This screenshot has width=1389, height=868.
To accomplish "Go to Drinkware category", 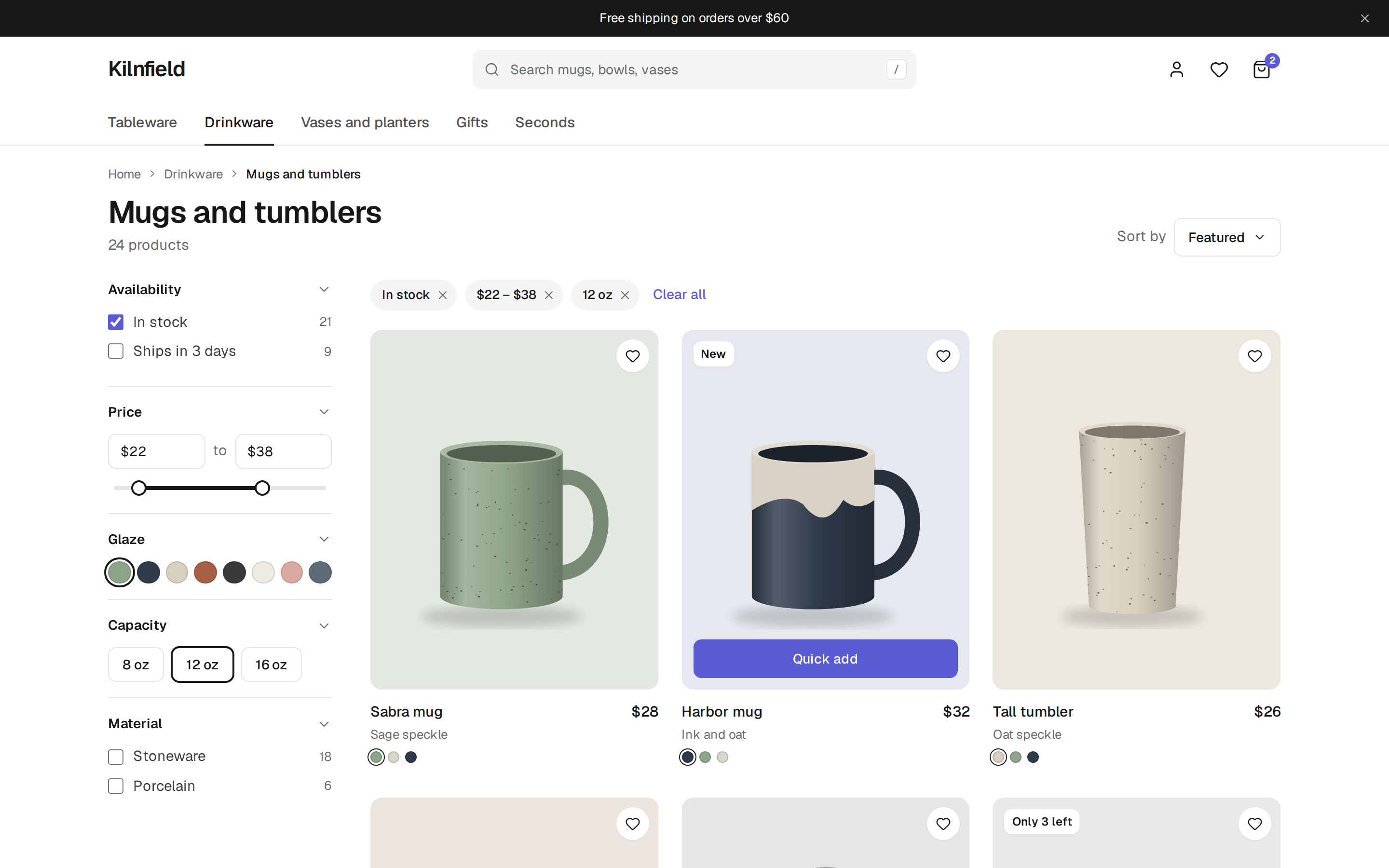I will click(x=239, y=122).
